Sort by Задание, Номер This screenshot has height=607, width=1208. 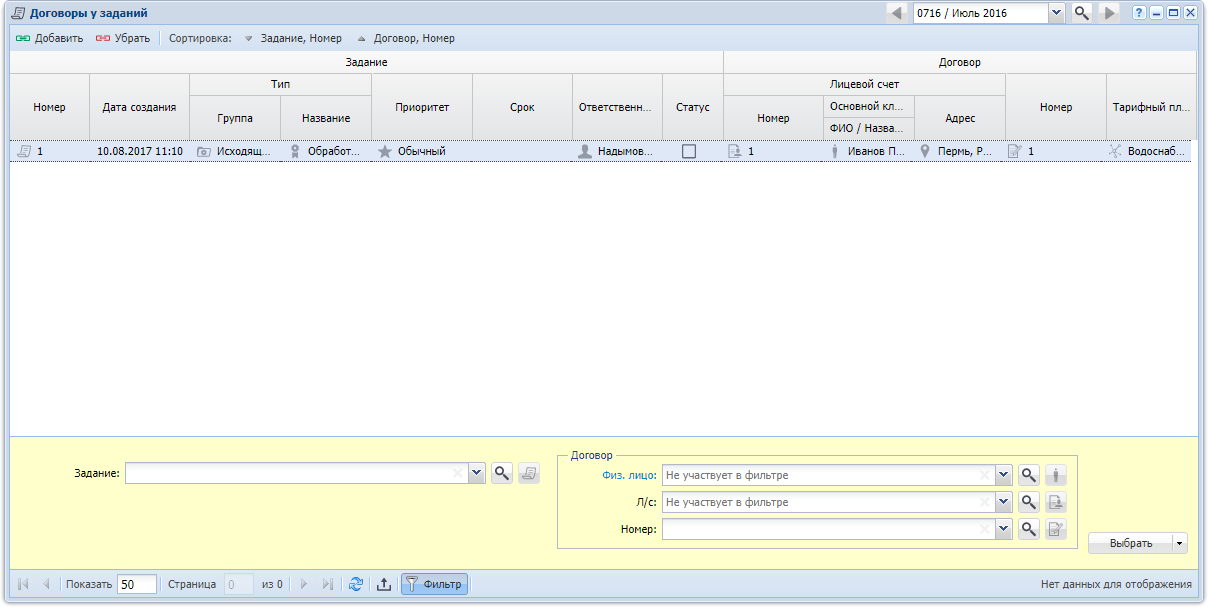point(292,38)
